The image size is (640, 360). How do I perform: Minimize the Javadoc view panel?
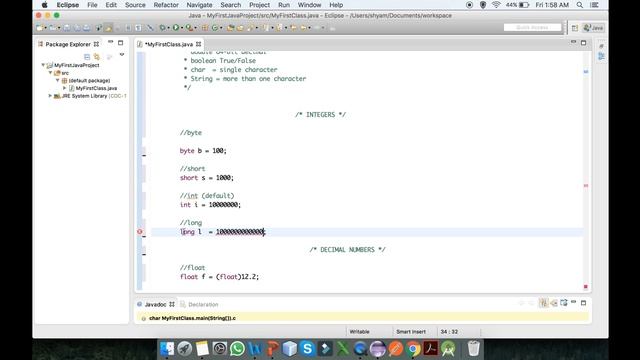(573, 302)
